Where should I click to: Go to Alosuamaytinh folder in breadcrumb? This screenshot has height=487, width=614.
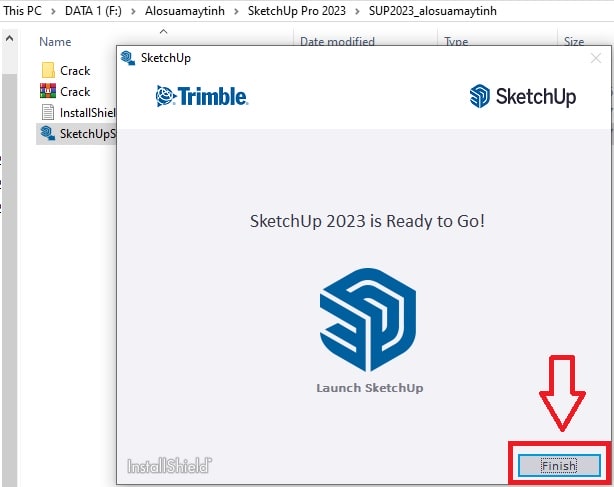(x=185, y=11)
